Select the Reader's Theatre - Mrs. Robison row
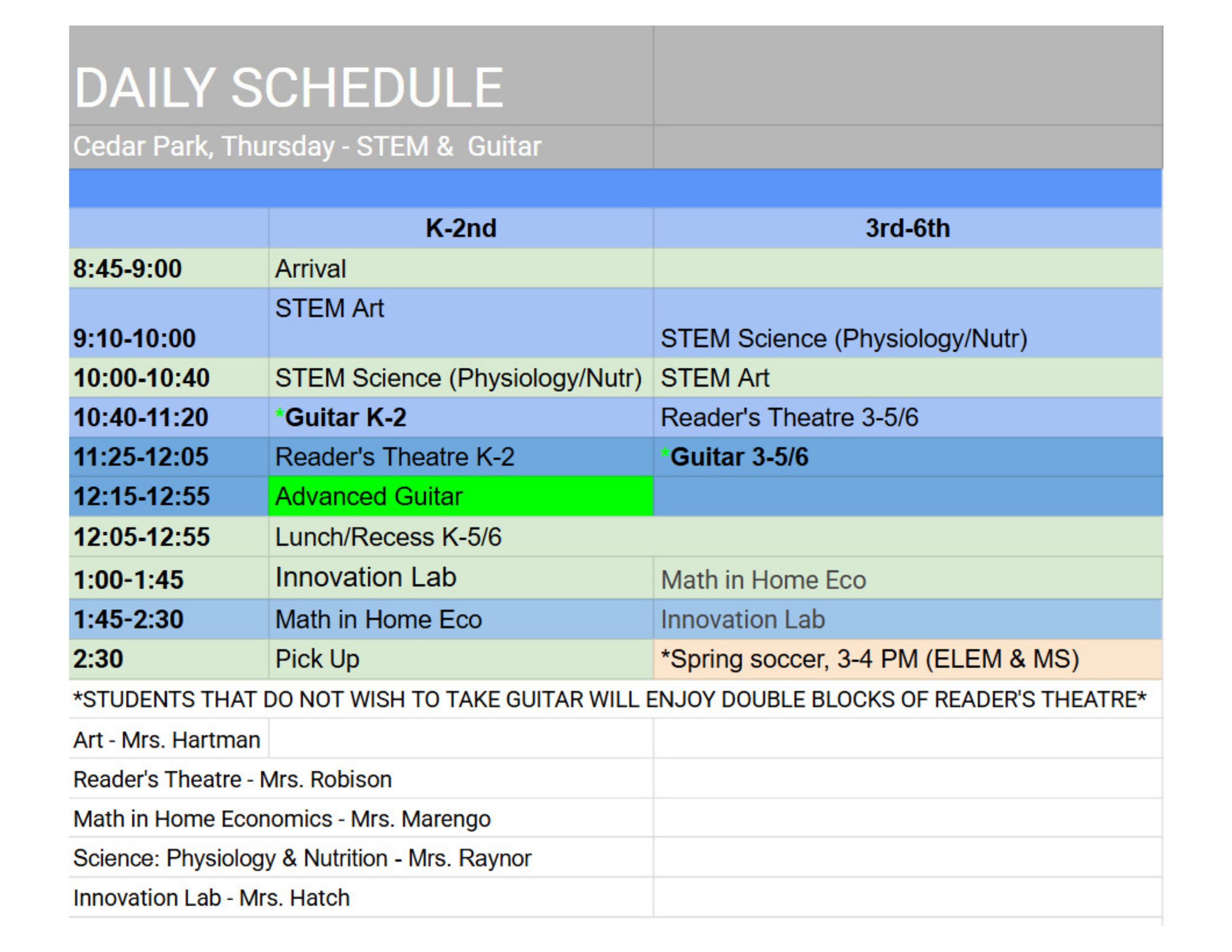1232x952 pixels. (233, 780)
